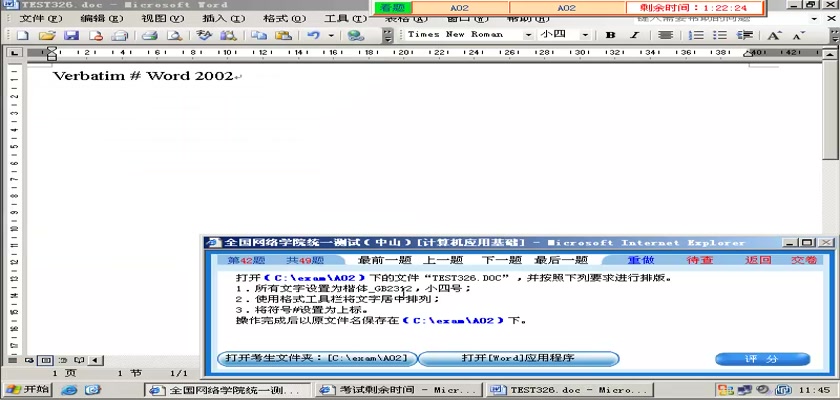Click 打开[Word]应用程序 button
Image resolution: width=840 pixels, height=400 pixels.
[x=518, y=358]
